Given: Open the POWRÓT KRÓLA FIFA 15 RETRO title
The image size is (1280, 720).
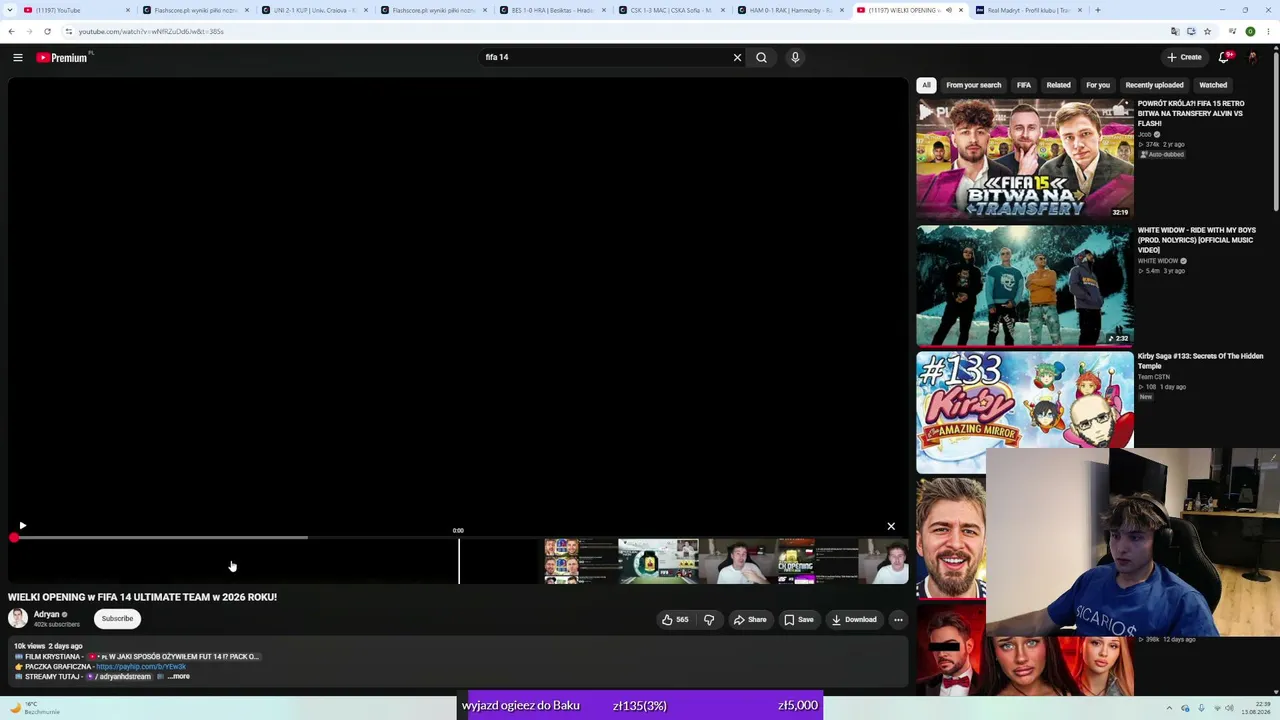Looking at the screenshot, I should pyautogui.click(x=1191, y=113).
